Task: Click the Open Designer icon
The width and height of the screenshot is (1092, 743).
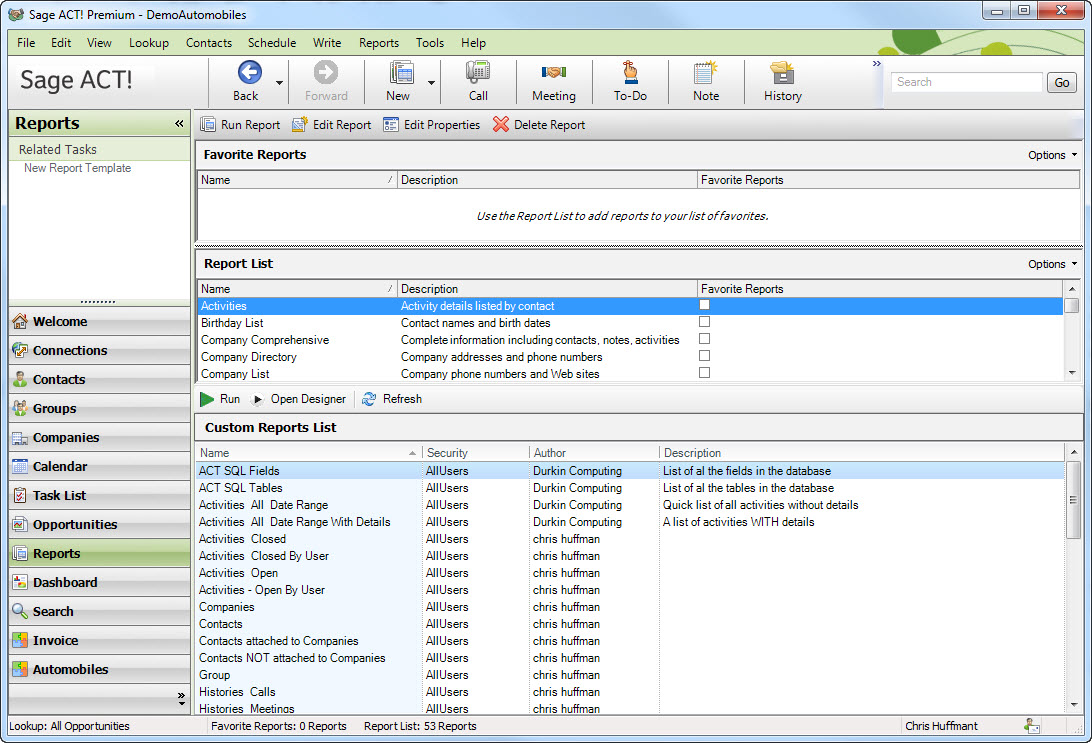Action: [258, 400]
